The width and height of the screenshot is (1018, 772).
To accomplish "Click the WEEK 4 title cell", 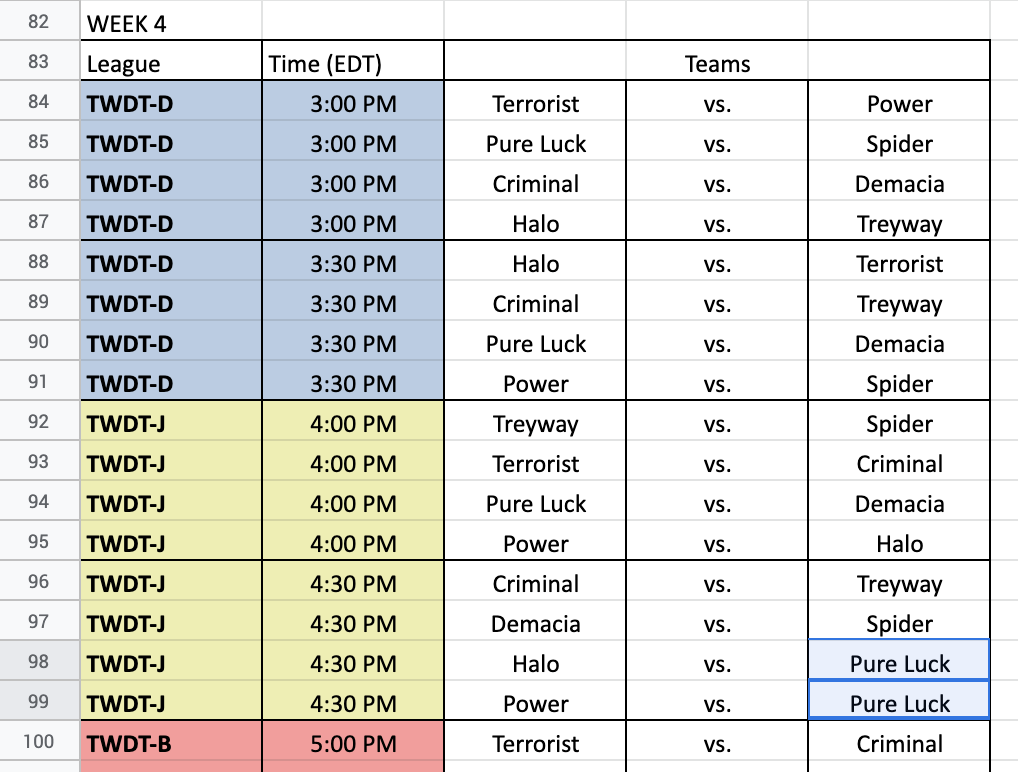I will pos(171,21).
